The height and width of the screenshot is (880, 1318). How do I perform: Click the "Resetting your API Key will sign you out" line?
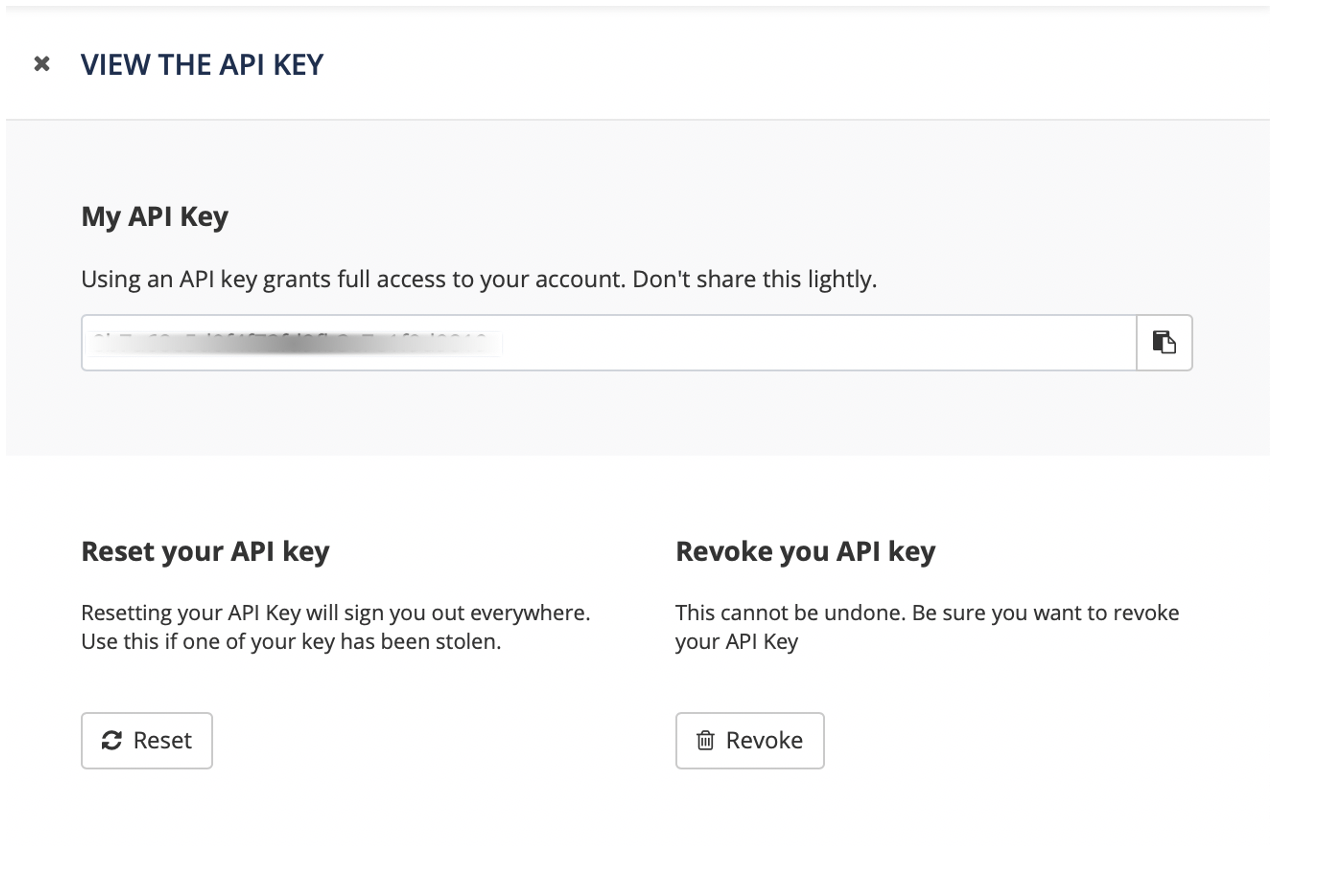(336, 612)
